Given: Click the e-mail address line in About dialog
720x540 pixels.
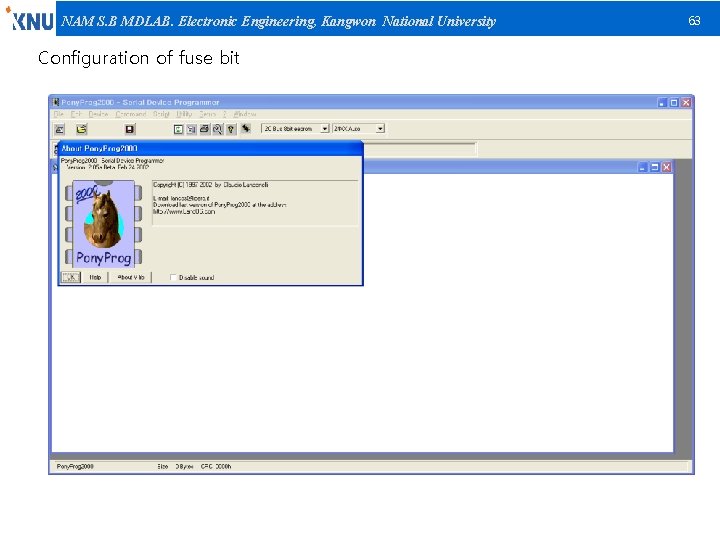Looking at the screenshot, I should (181, 198).
